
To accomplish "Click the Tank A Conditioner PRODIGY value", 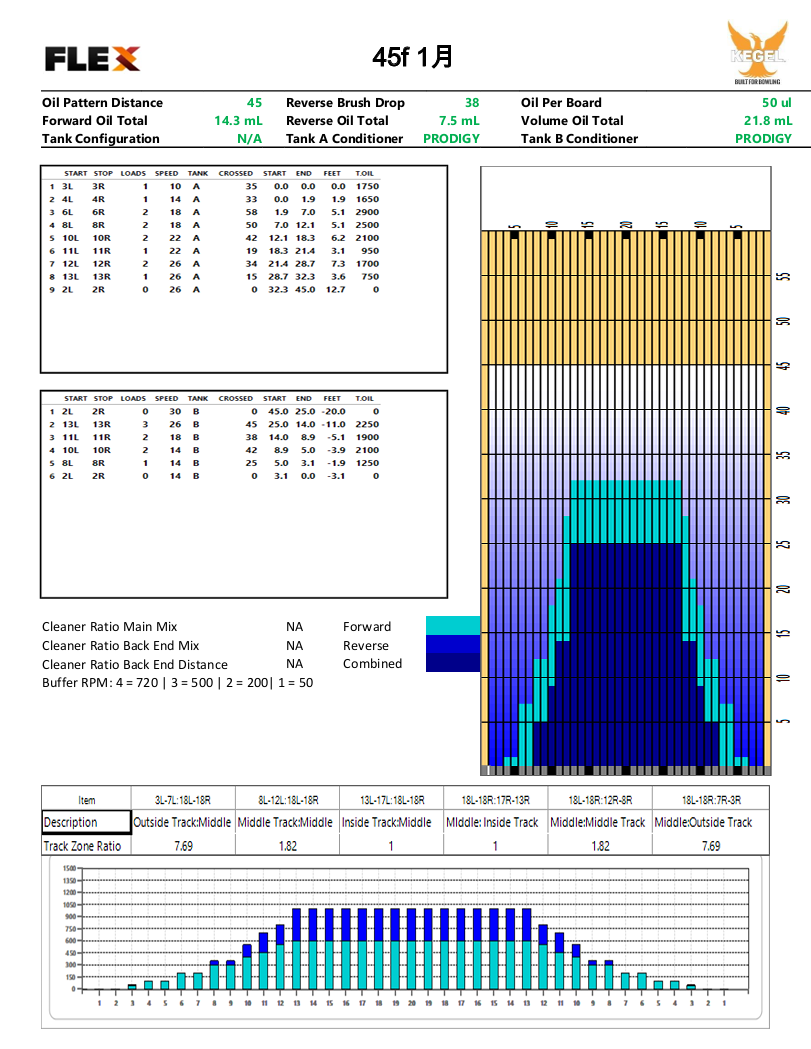I will 451,139.
